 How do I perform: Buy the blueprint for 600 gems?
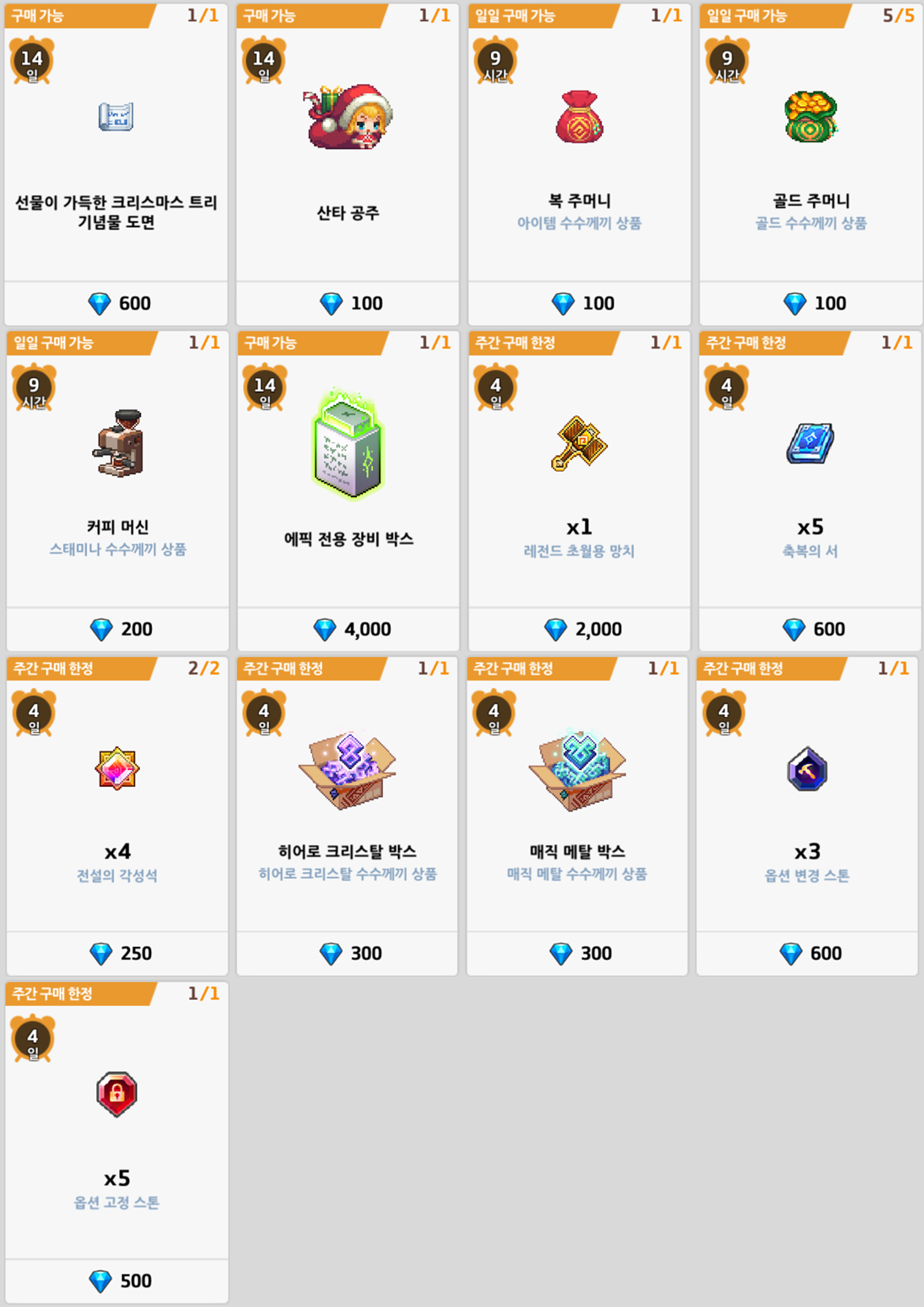pos(116,303)
